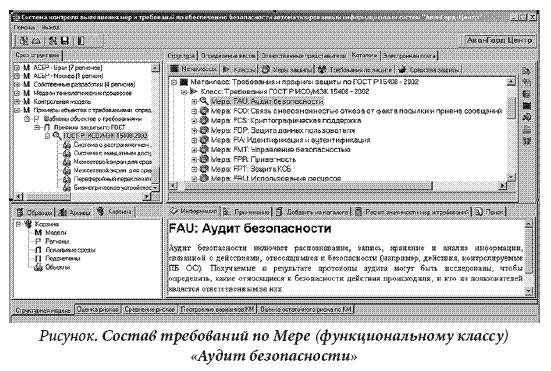Click the black square icon in the right vertical toolbar
This screenshot has width=551, height=371.
point(526,106)
